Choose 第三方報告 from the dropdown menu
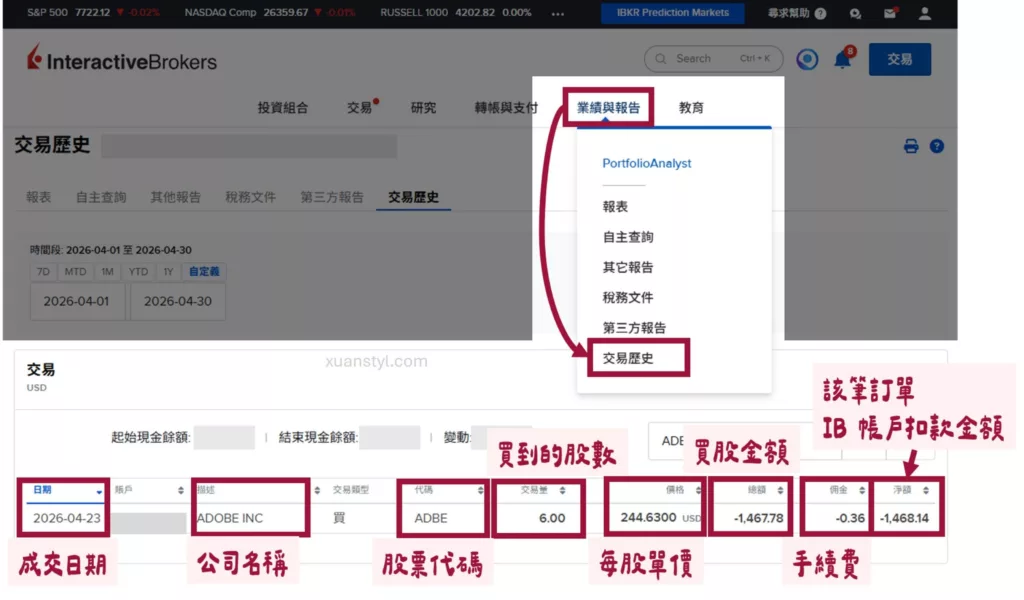 click(x=634, y=328)
